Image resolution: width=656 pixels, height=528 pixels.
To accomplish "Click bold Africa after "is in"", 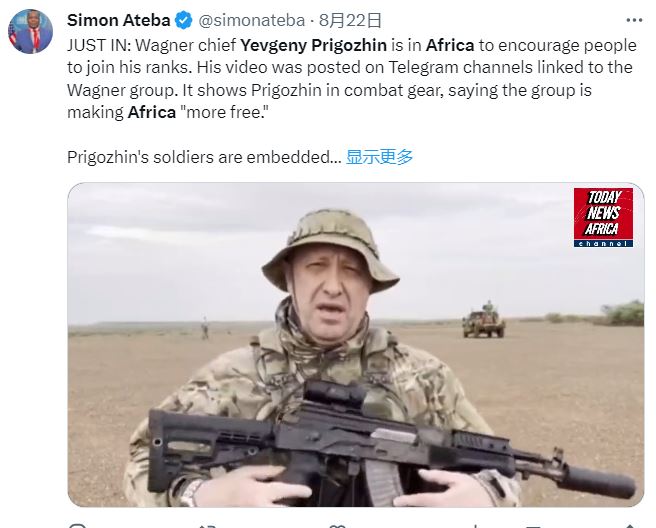I will click(x=450, y=45).
